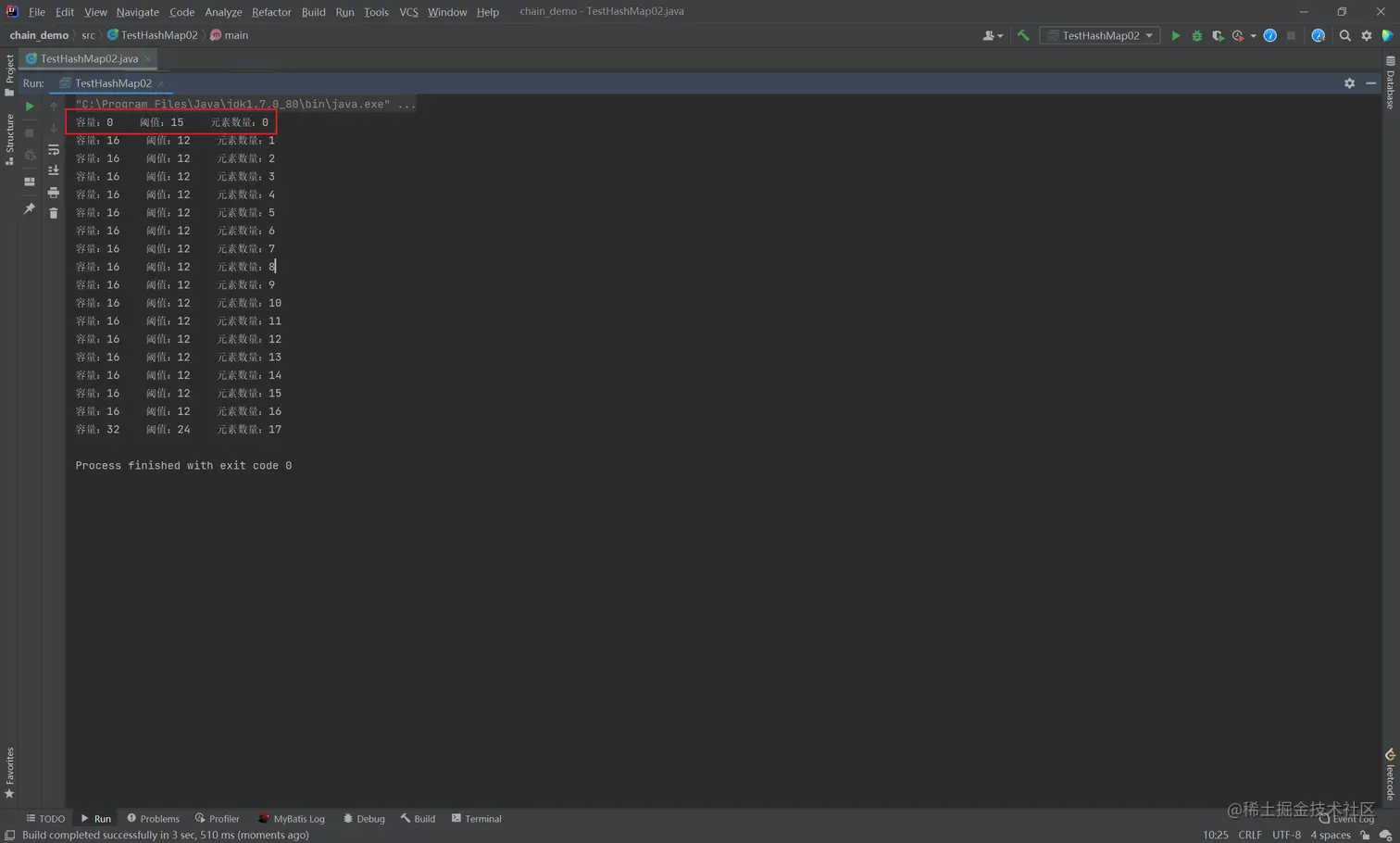
Task: Open the File menu
Action: [x=37, y=12]
